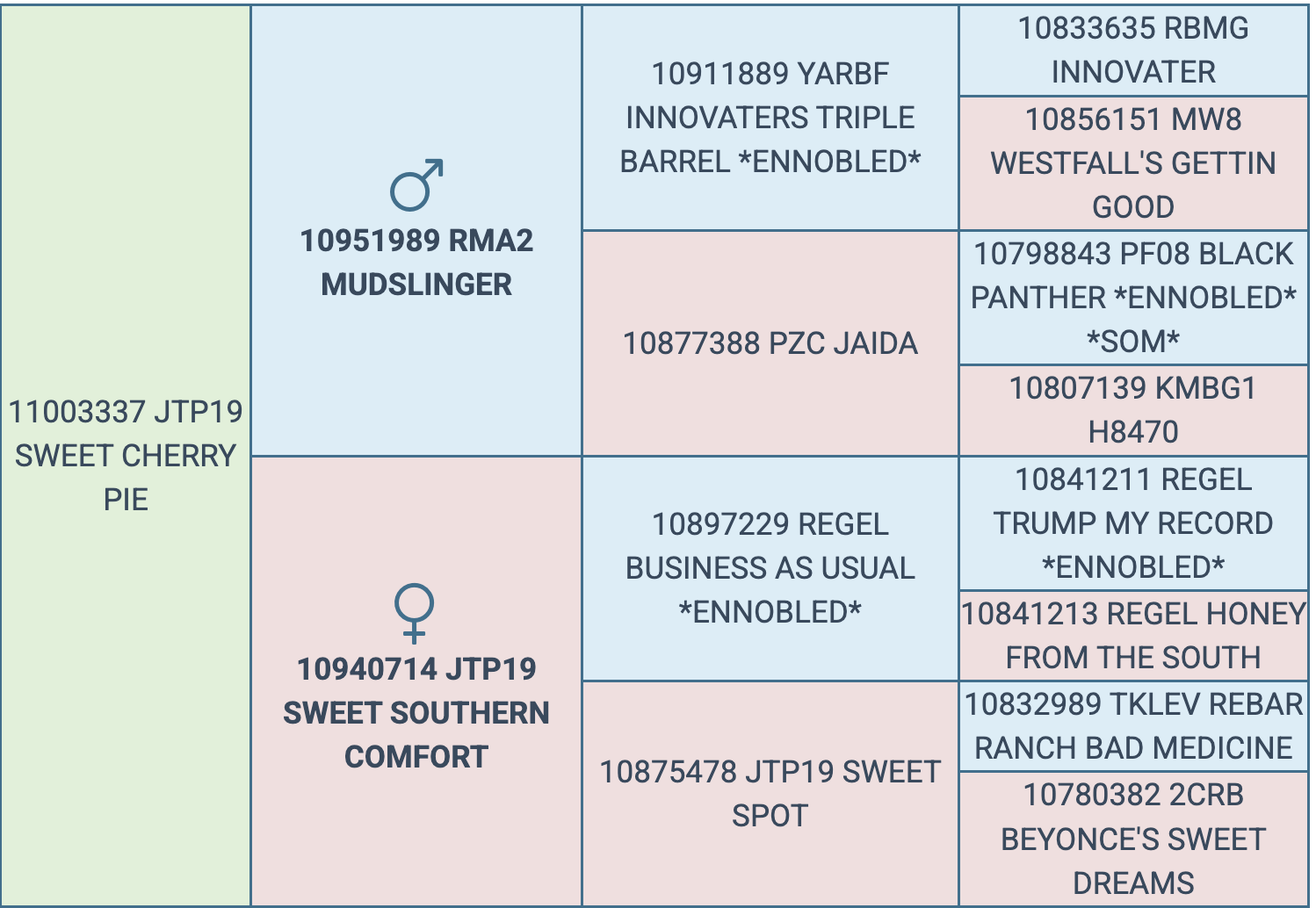Click registration number 11003337

(77, 412)
